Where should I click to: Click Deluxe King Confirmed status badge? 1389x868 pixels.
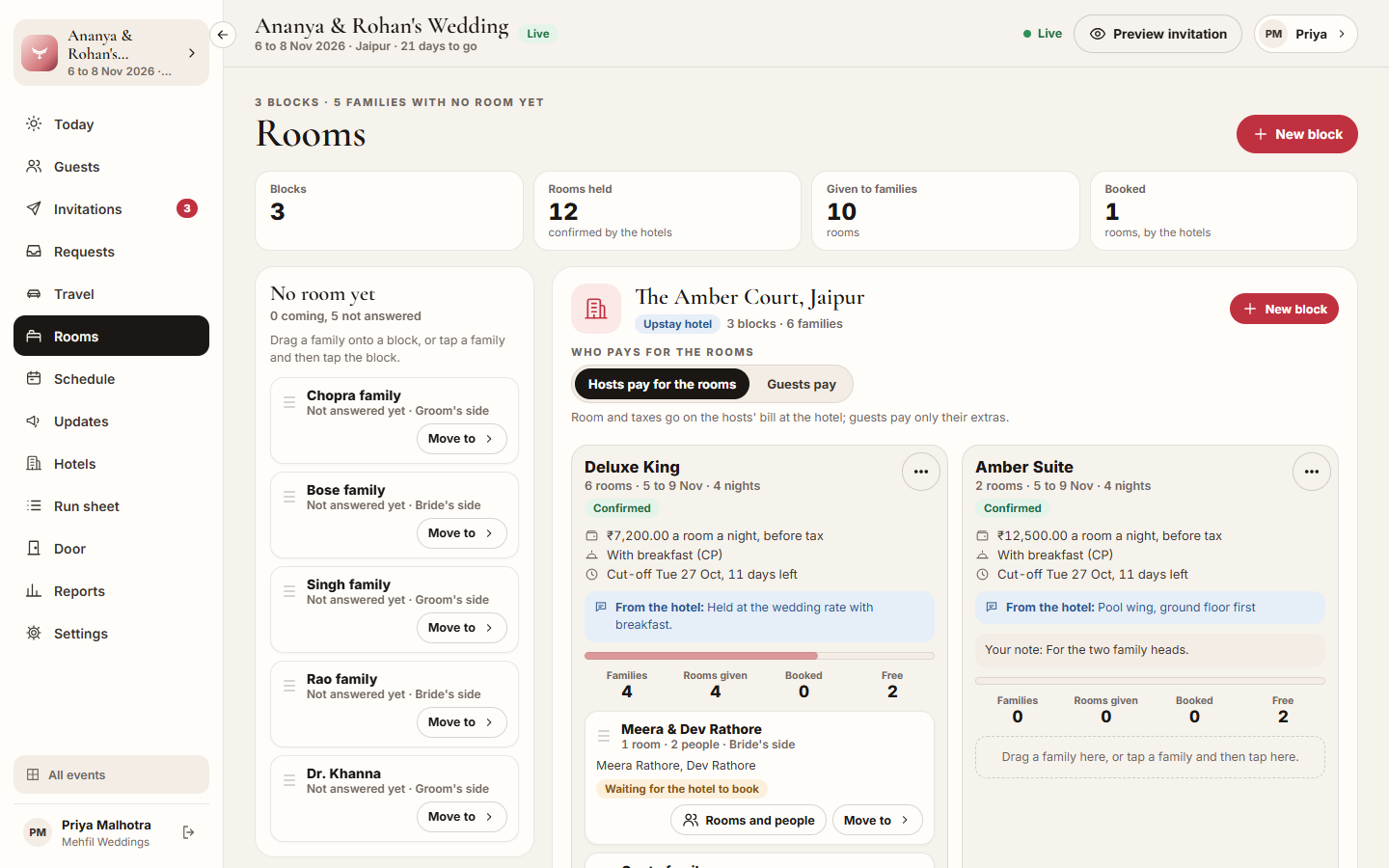pyautogui.click(x=621, y=508)
